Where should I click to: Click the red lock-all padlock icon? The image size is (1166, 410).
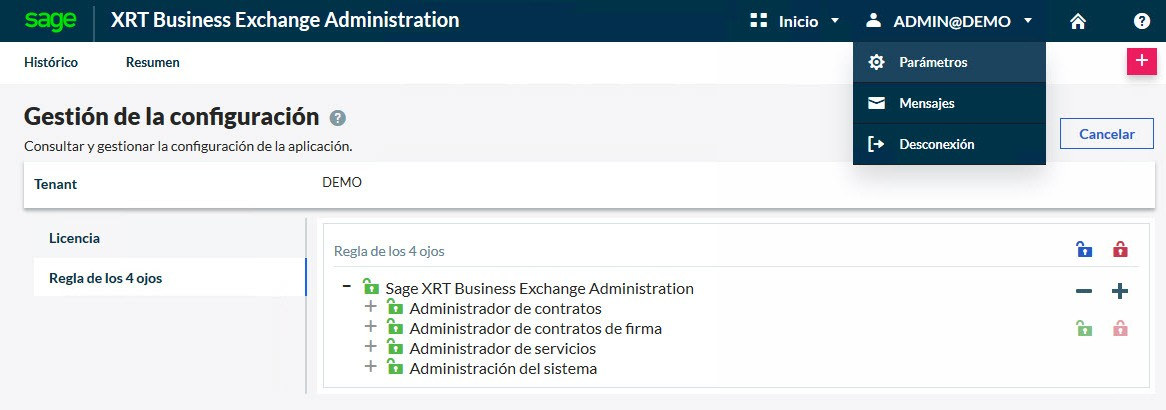click(1120, 250)
